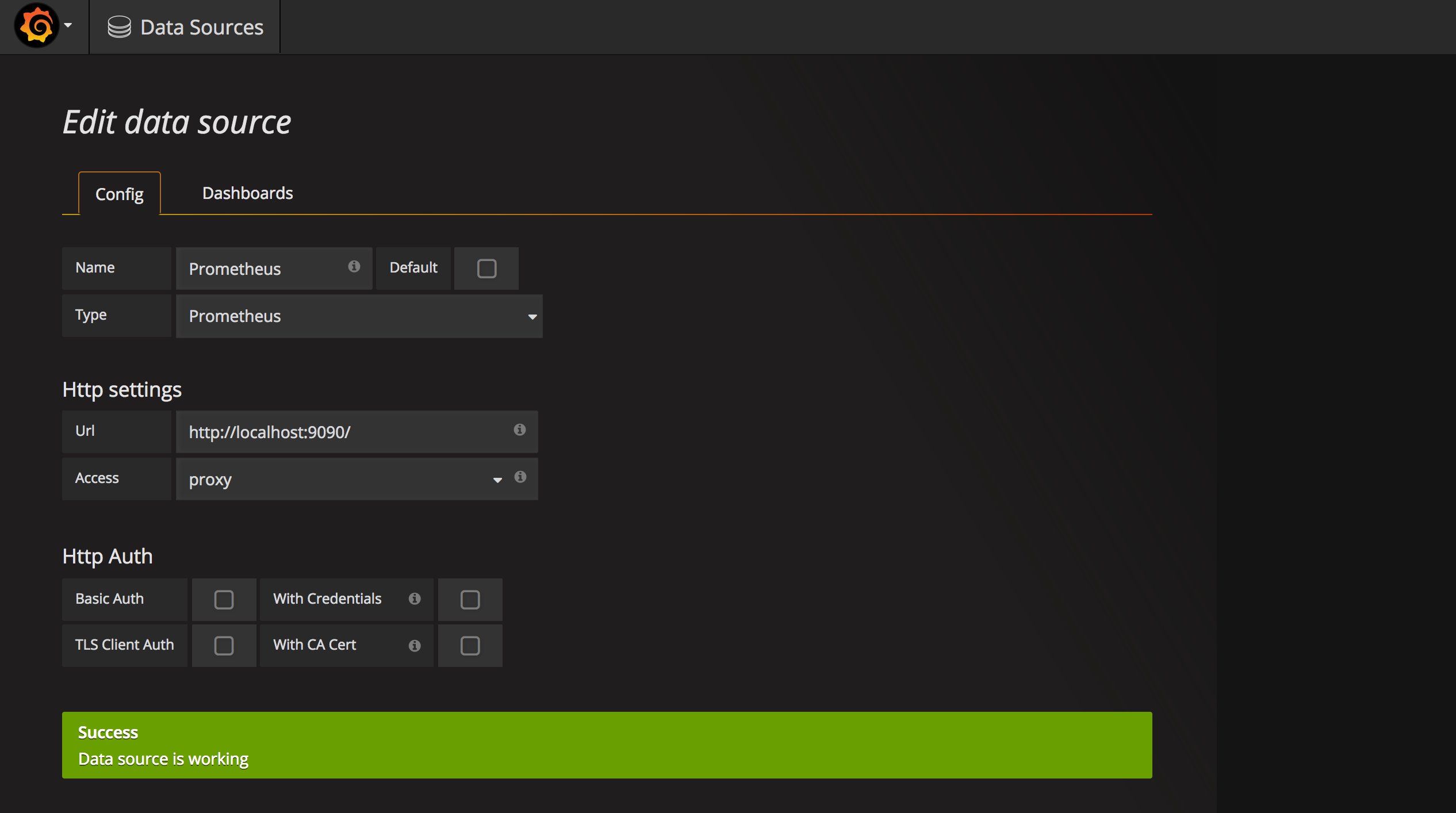Enable the TLS Client Auth checkbox
This screenshot has width=1456, height=813.
click(x=224, y=646)
